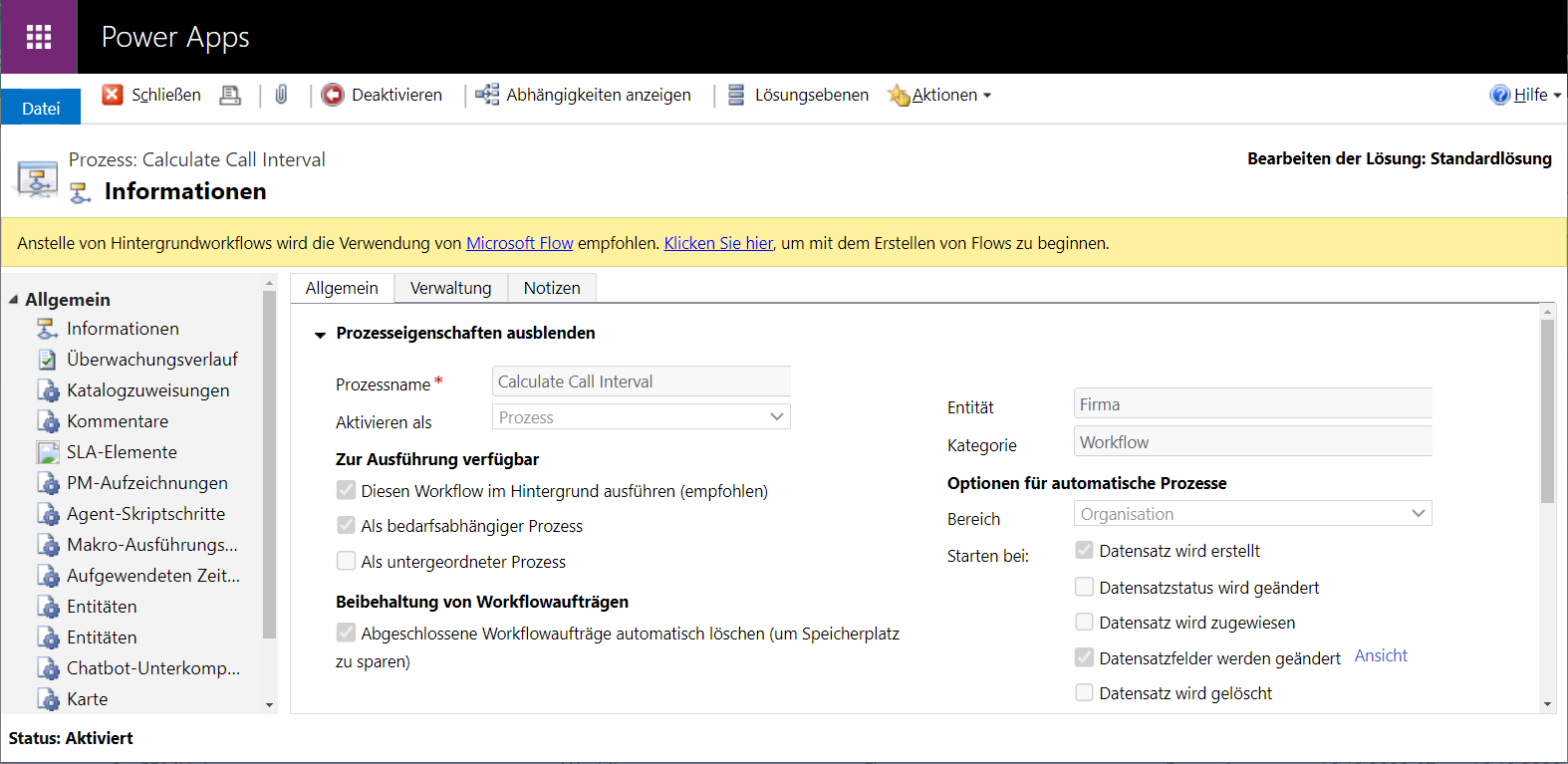Follow the Klicken Sie hier link

pyautogui.click(x=718, y=243)
